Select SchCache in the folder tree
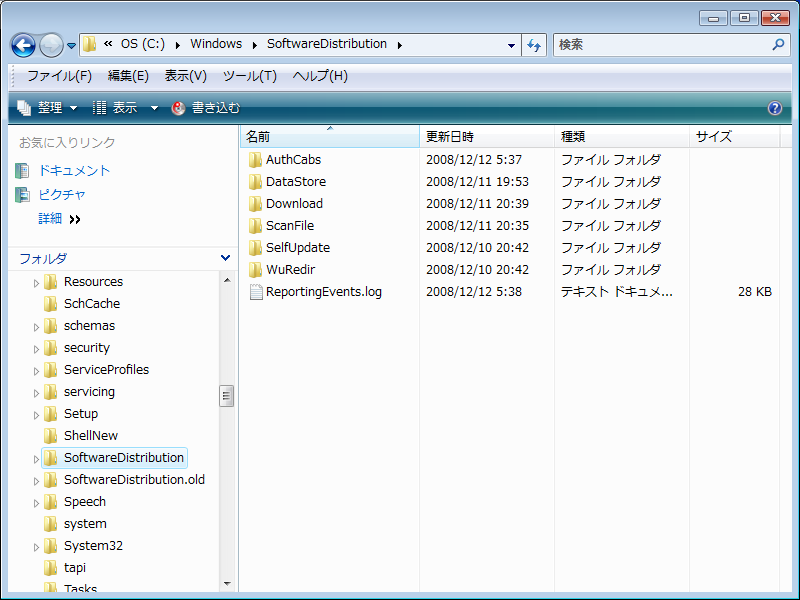 (92, 304)
